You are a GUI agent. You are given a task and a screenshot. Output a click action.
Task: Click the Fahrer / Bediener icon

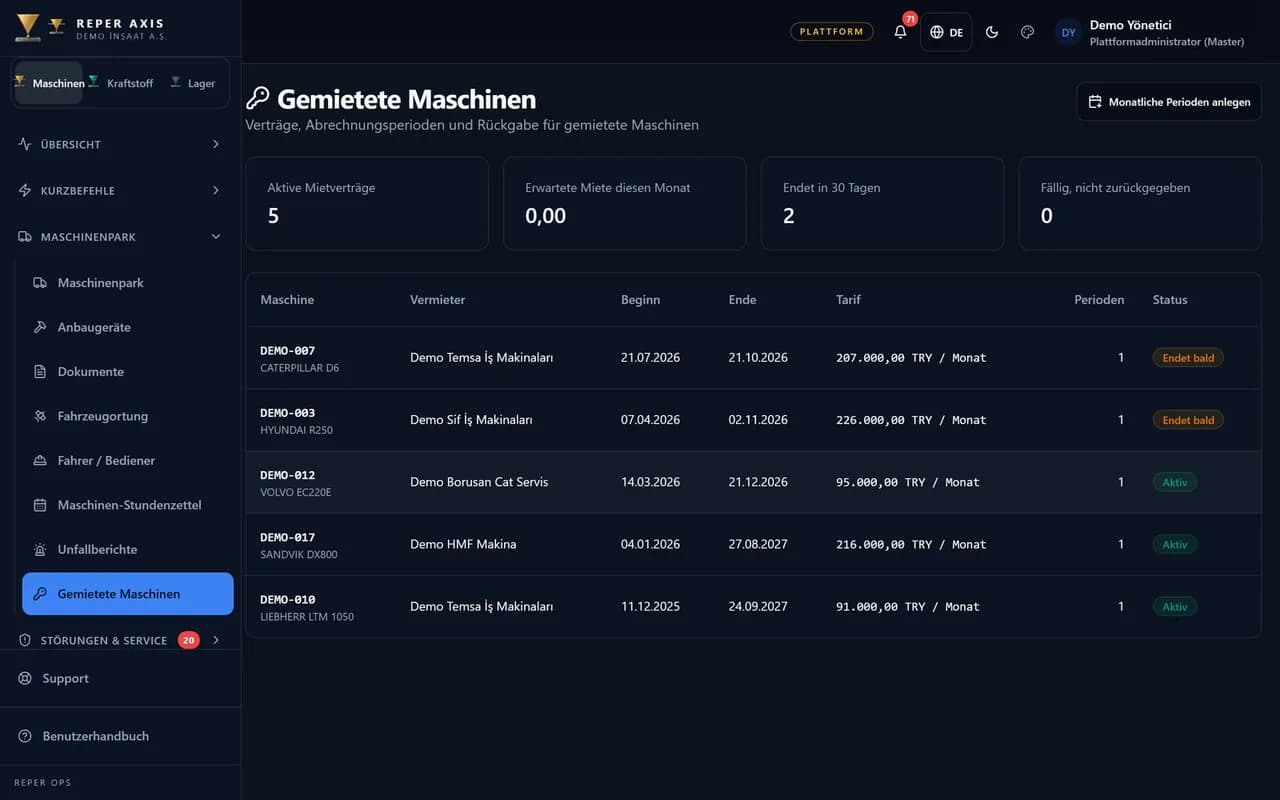(x=40, y=461)
